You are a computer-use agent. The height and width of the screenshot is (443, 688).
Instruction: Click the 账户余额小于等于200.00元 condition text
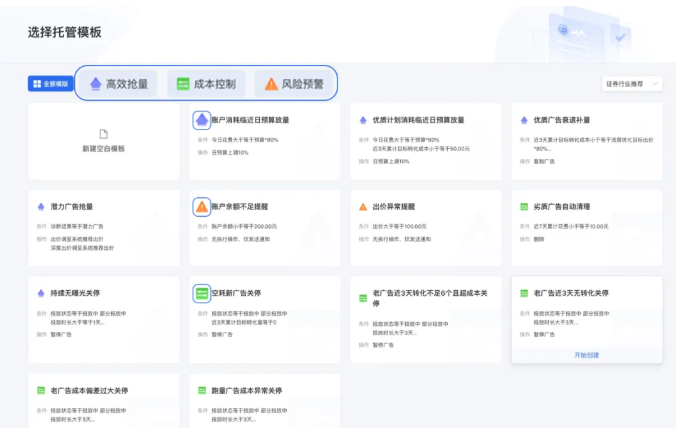pos(244,227)
